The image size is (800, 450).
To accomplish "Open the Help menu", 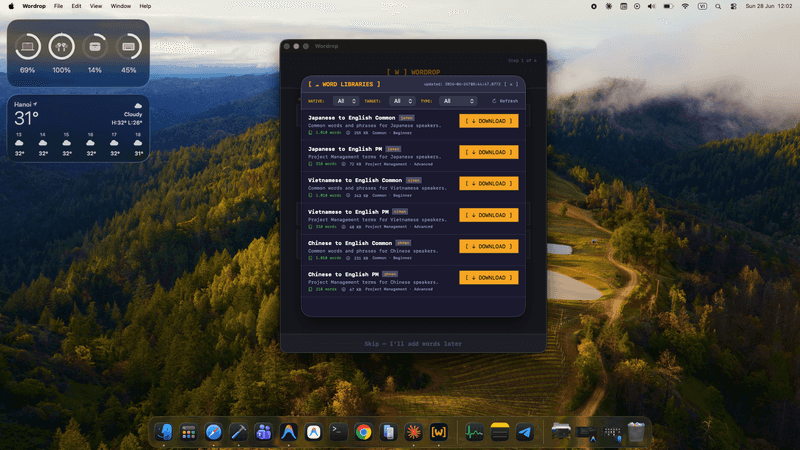I will [x=145, y=6].
